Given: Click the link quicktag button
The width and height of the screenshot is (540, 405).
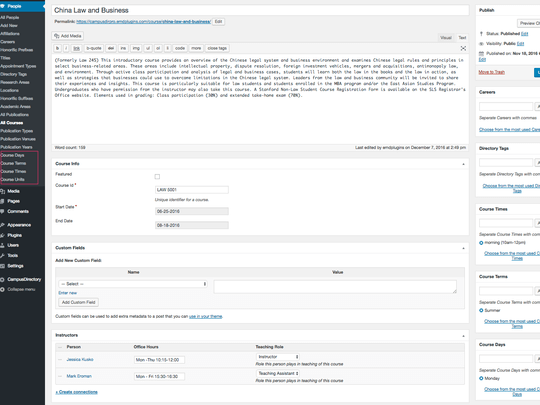Looking at the screenshot, I should (x=76, y=48).
